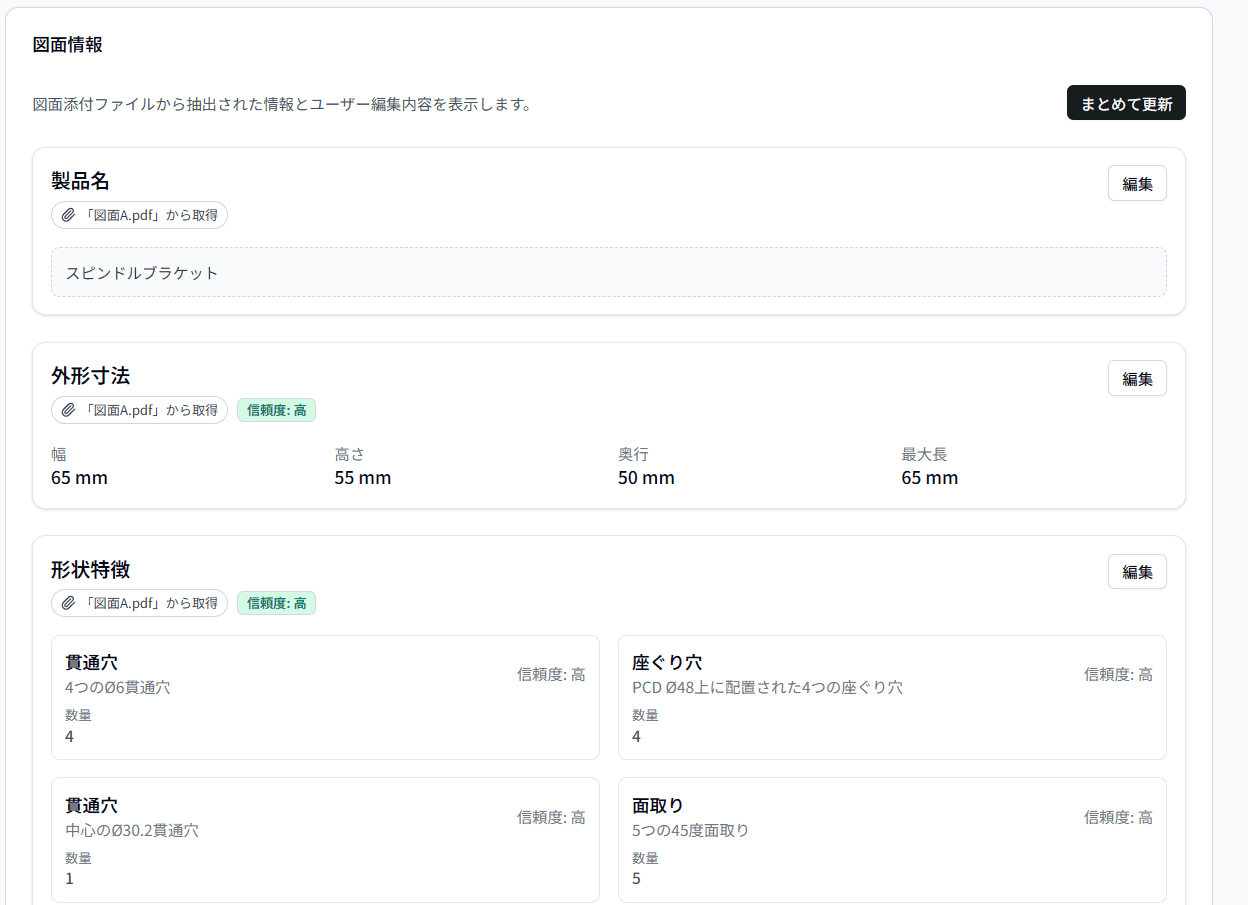Click the paperclip icon under 製品名
1248x905 pixels.
pyautogui.click(x=67, y=215)
